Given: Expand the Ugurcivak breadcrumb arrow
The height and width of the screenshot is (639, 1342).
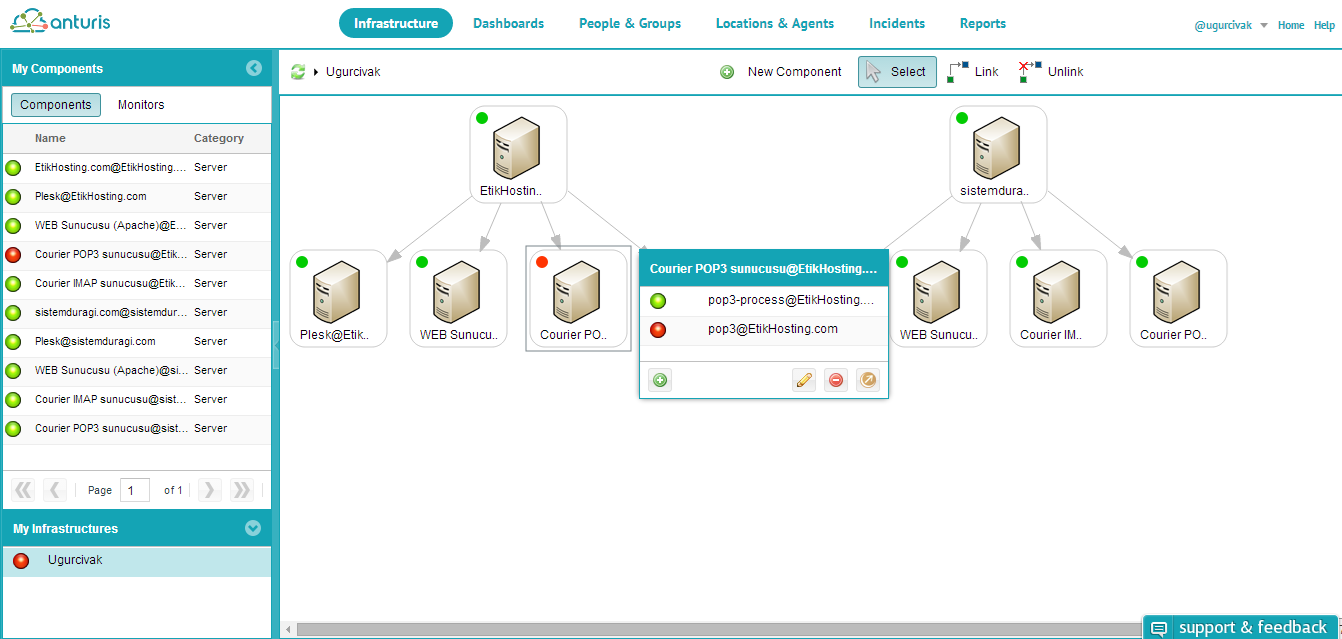Looking at the screenshot, I should pyautogui.click(x=316, y=72).
